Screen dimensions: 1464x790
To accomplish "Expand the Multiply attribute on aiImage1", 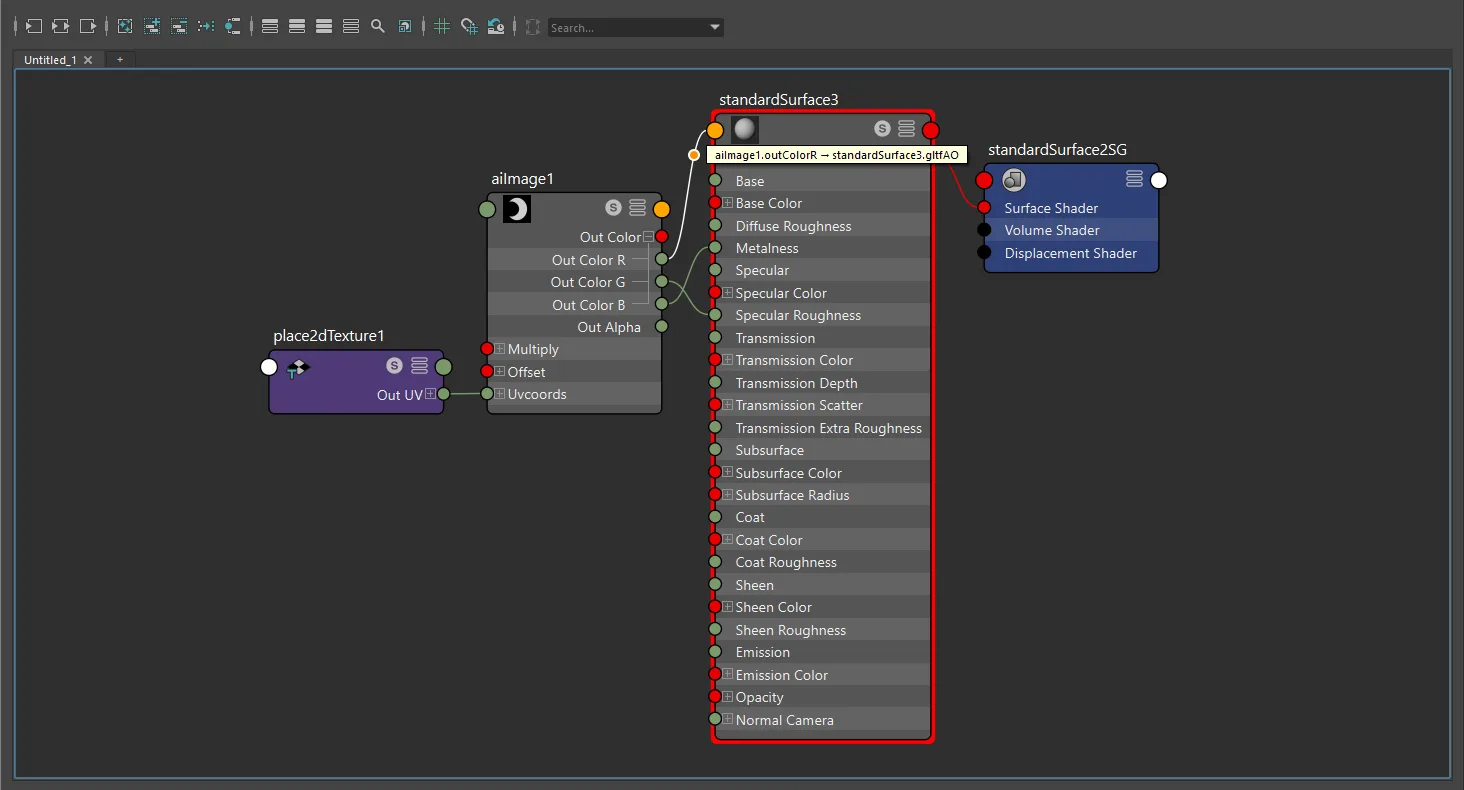I will (x=500, y=349).
